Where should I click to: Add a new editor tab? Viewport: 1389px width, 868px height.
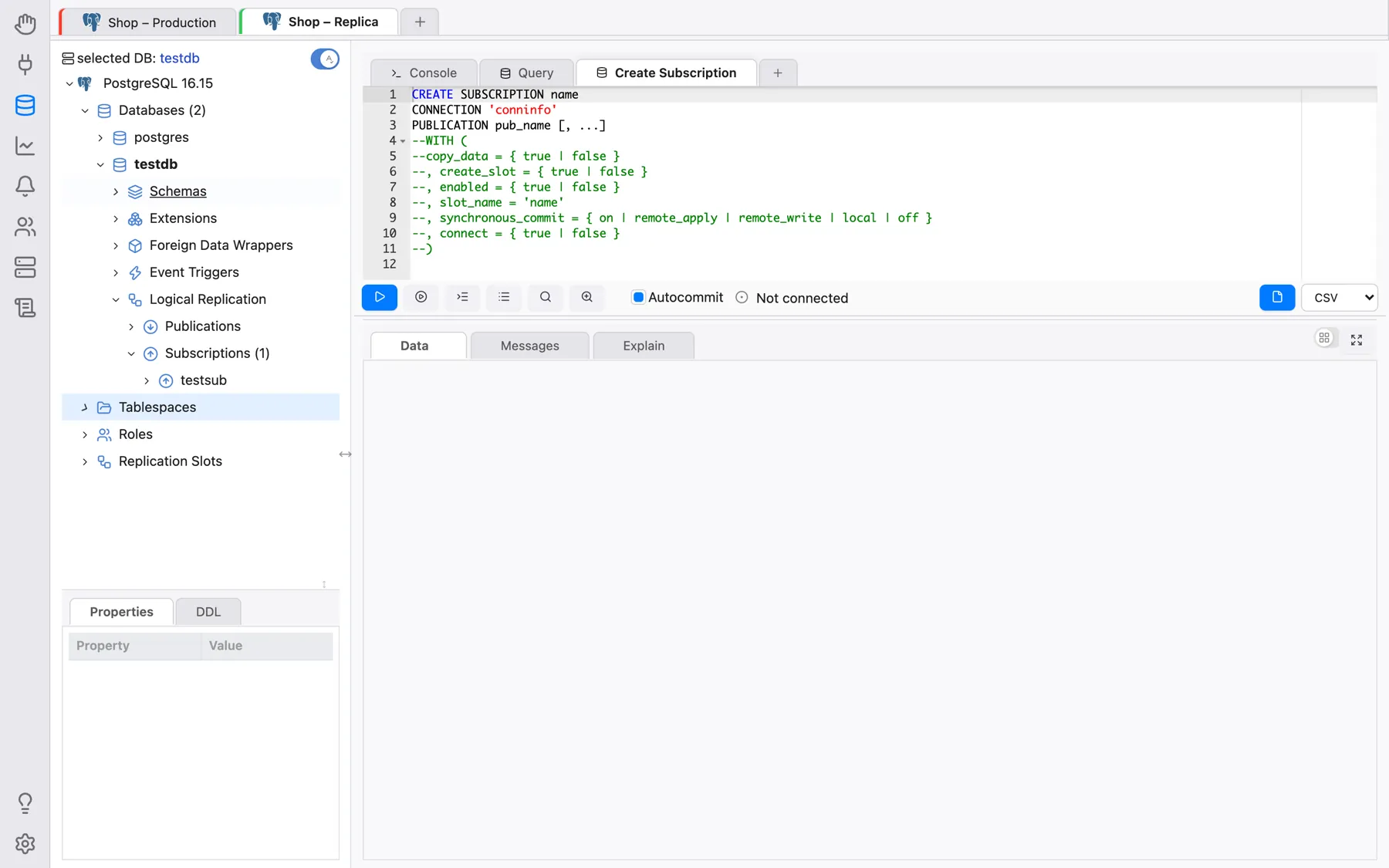point(778,73)
